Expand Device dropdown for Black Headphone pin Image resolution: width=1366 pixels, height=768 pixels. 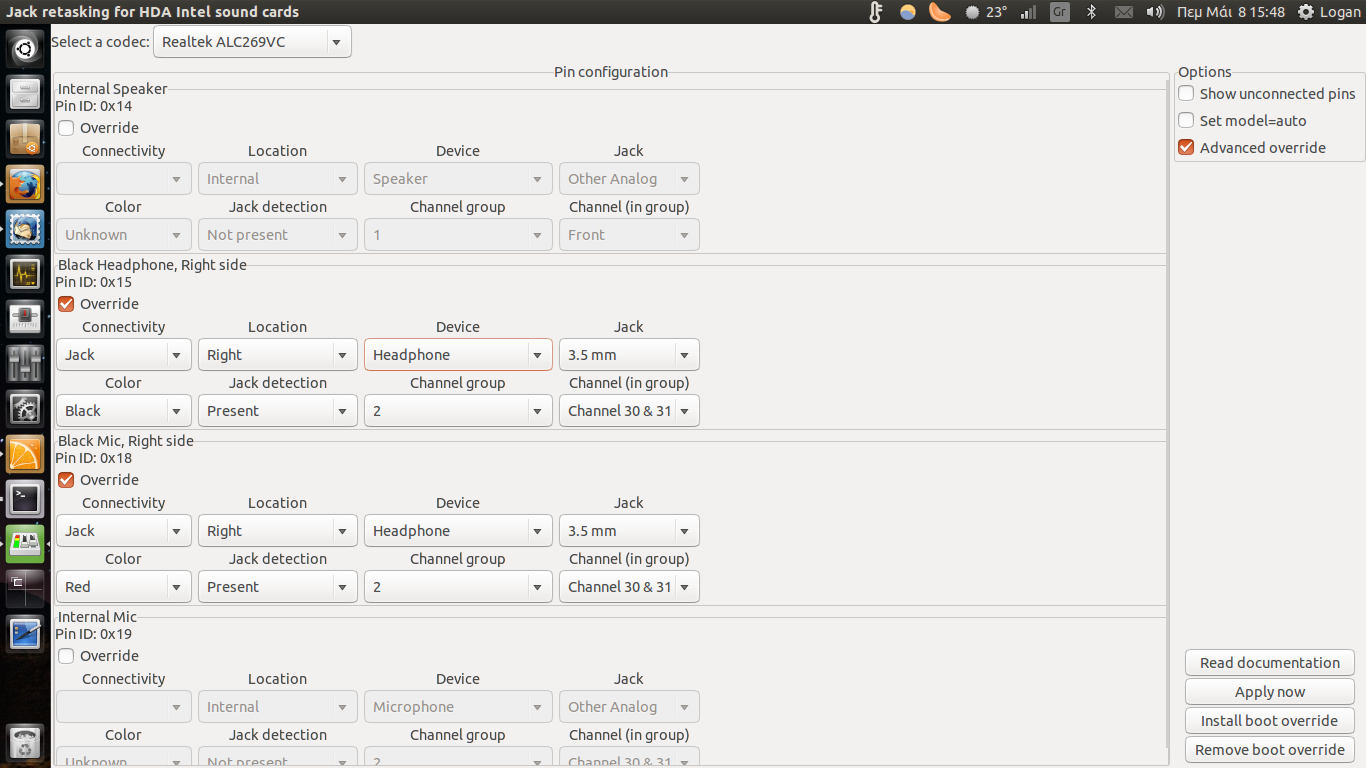(458, 355)
